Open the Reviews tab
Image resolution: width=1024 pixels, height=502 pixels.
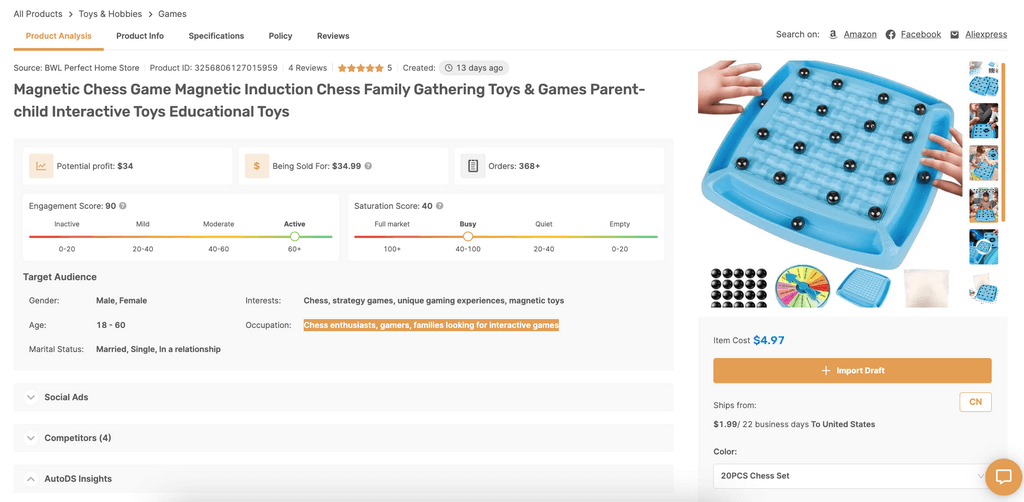tap(333, 36)
